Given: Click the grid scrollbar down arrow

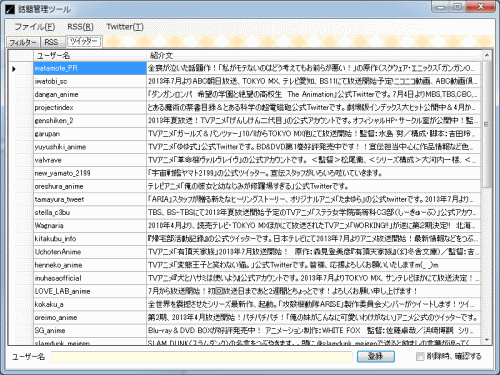Looking at the screenshot, I should coord(486,340).
